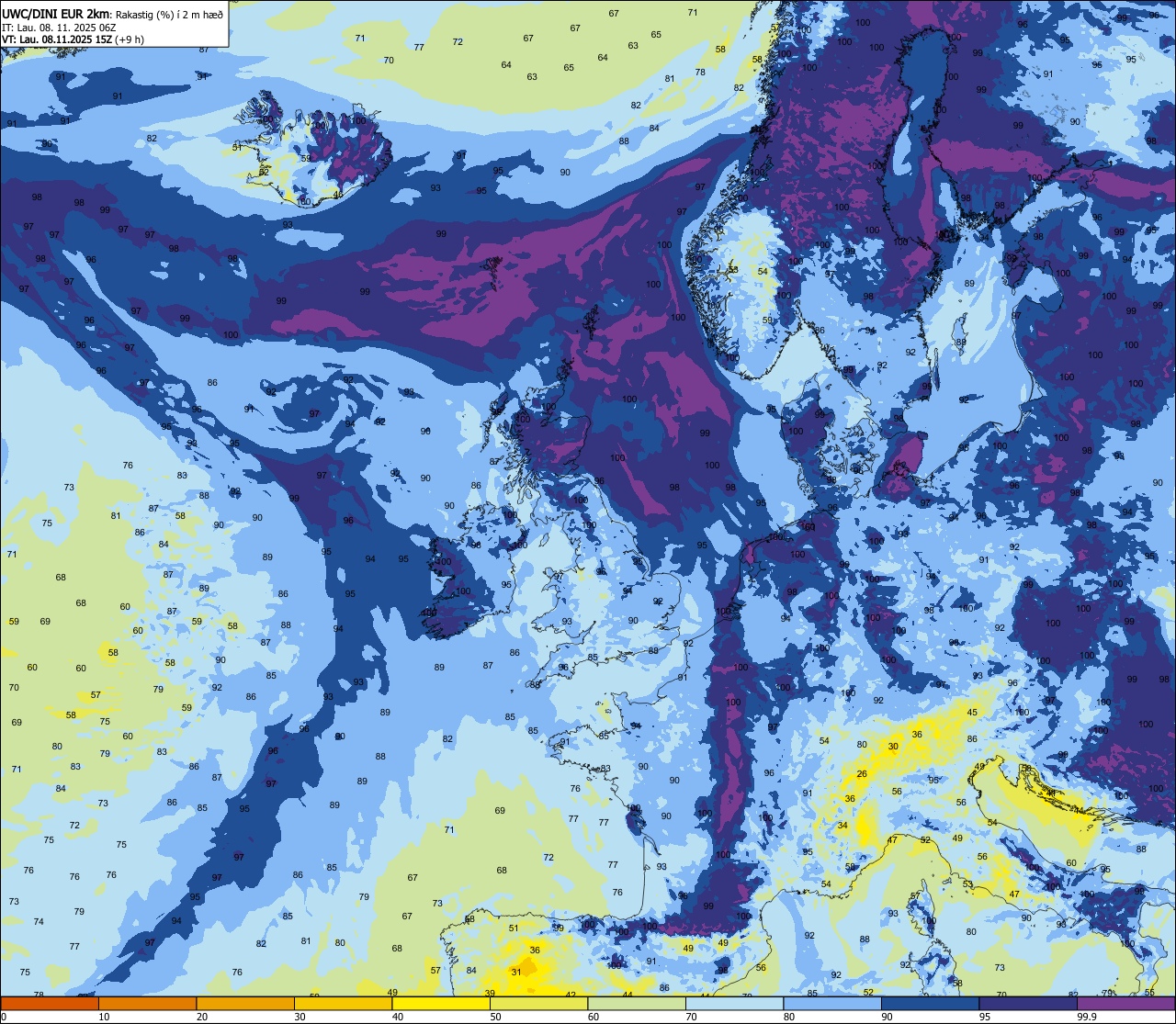Click the "IT: Lau. 08. 11. 2025 06Z" line
The image size is (1176, 1024).
click(x=59, y=28)
